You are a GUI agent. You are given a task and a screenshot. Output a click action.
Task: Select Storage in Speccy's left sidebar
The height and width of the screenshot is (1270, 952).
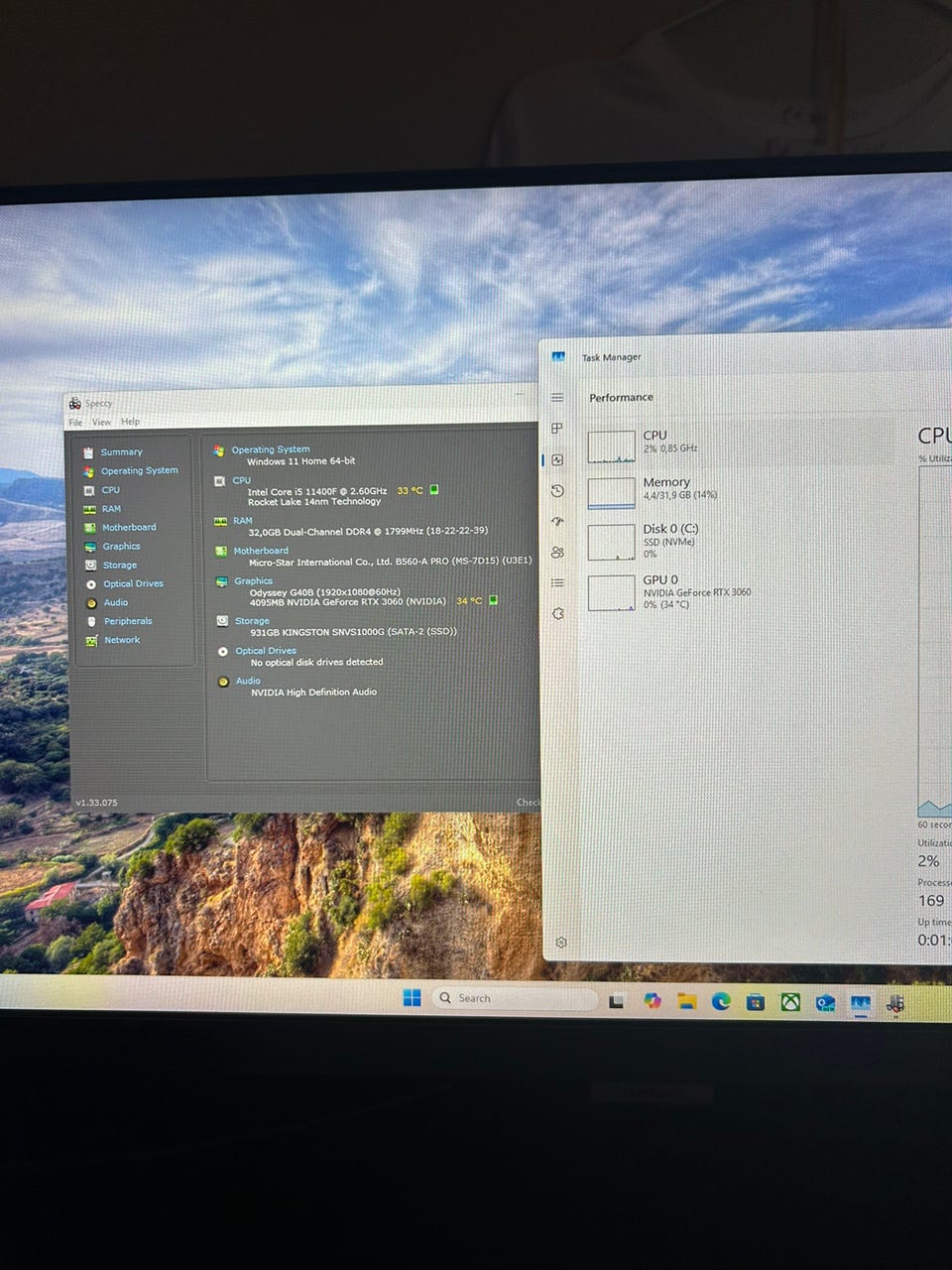pos(120,566)
